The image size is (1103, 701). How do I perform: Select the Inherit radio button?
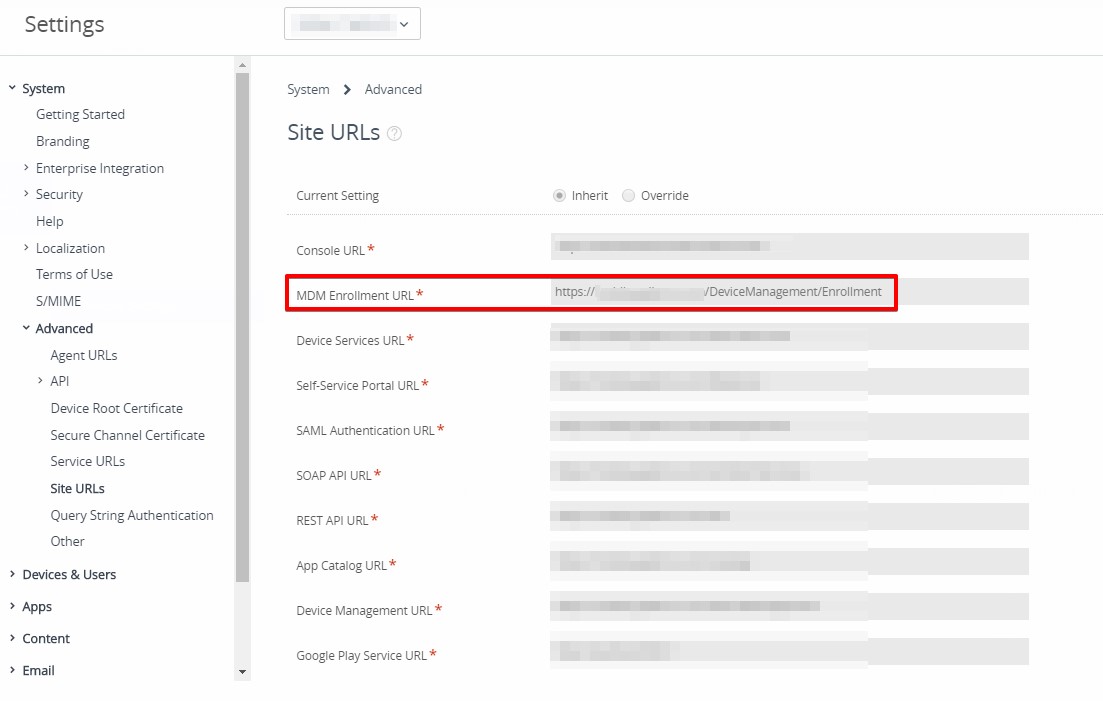[x=559, y=196]
